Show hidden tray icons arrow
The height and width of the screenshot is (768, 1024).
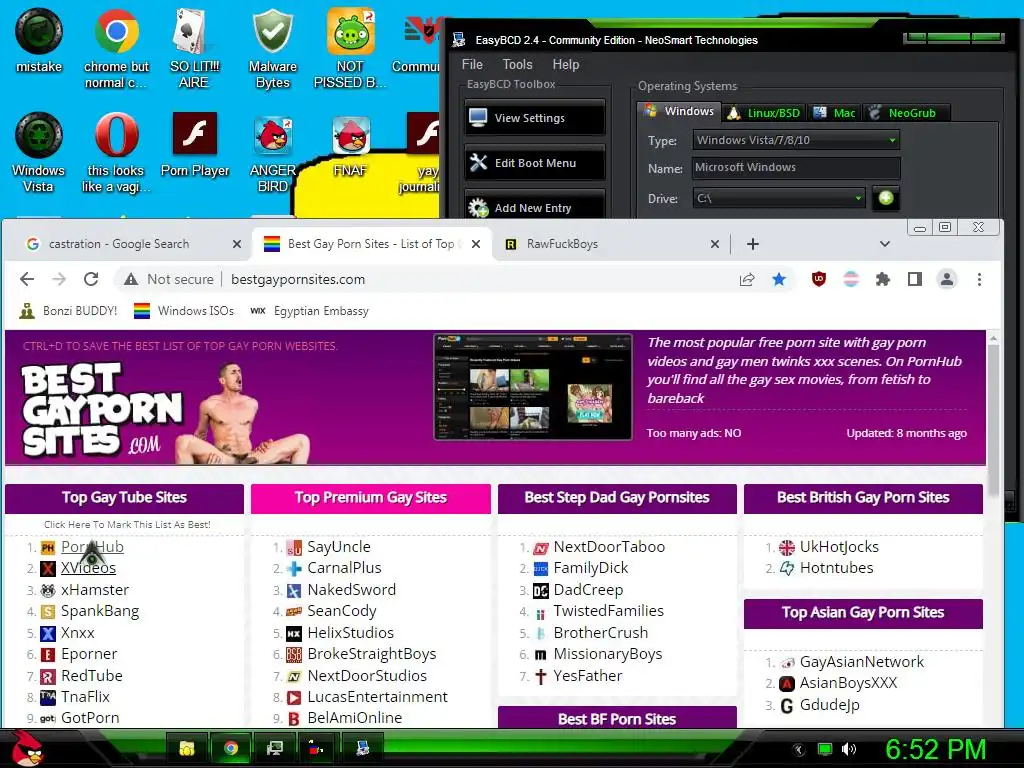tap(798, 749)
